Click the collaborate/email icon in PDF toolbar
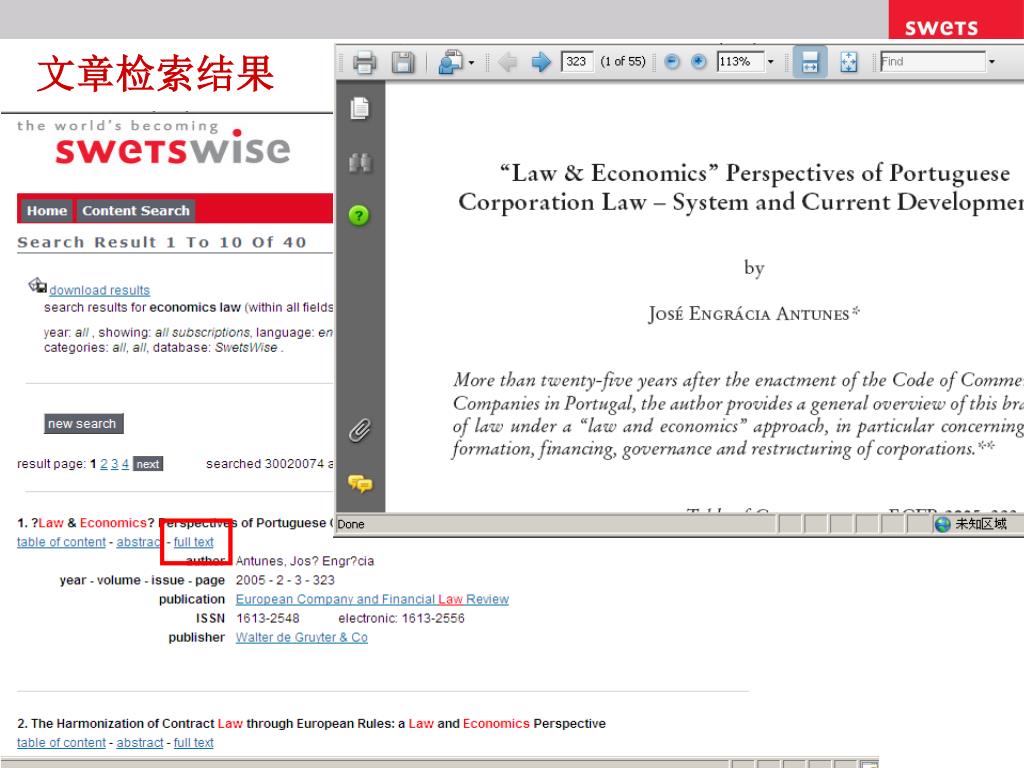 pyautogui.click(x=450, y=63)
